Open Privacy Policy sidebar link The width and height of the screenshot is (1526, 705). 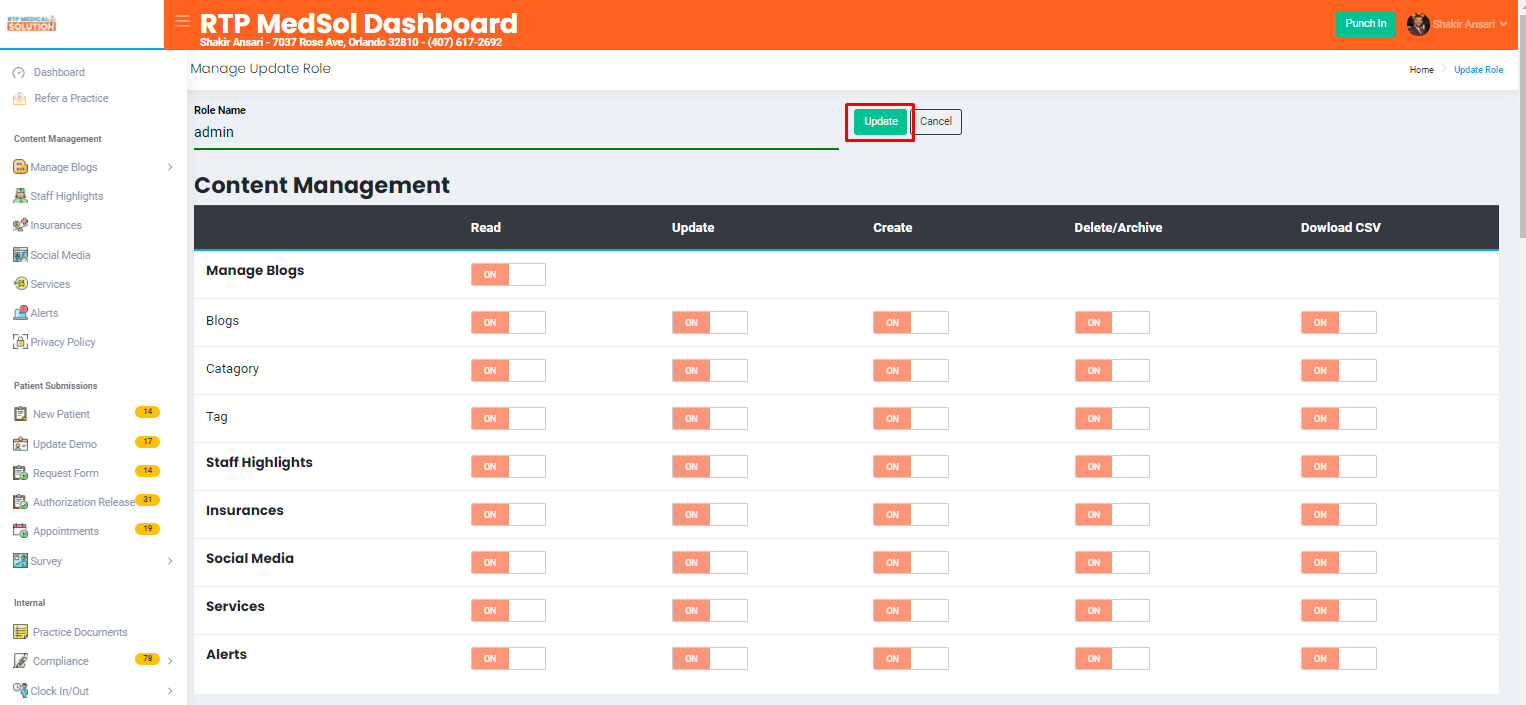(63, 342)
